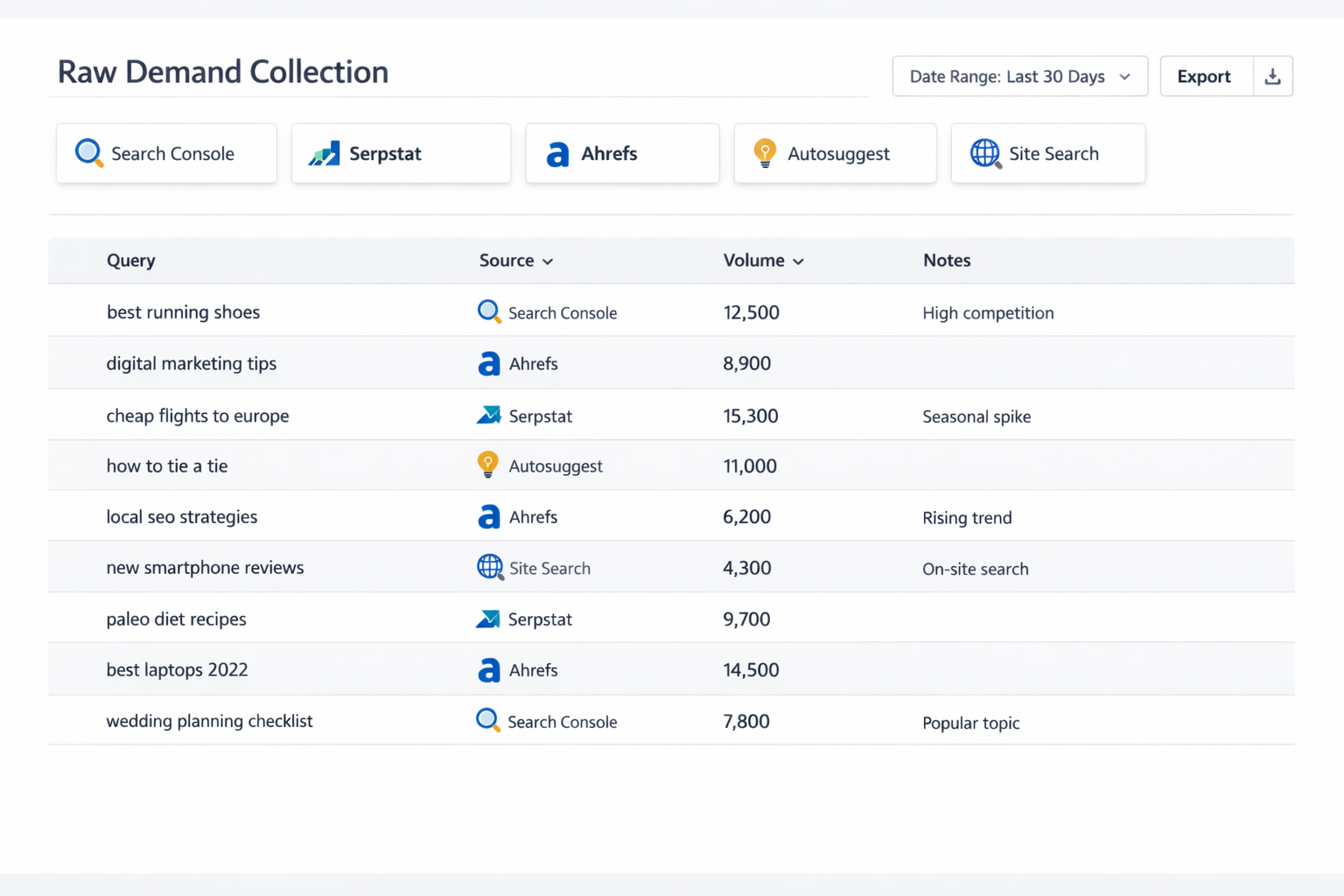
Task: Click the export download arrow icon
Action: 1272,77
